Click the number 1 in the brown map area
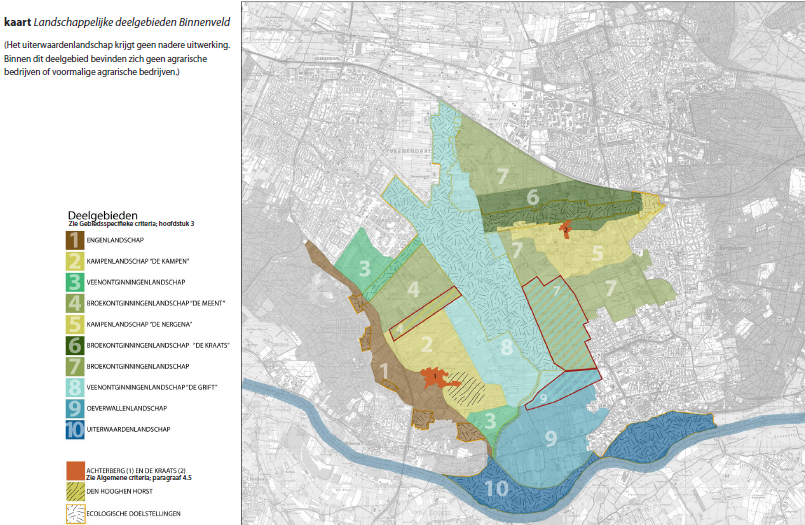 click(x=386, y=372)
